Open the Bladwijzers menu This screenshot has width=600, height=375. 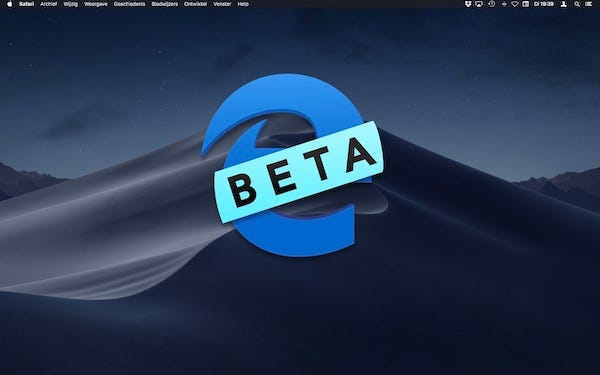coord(165,4)
